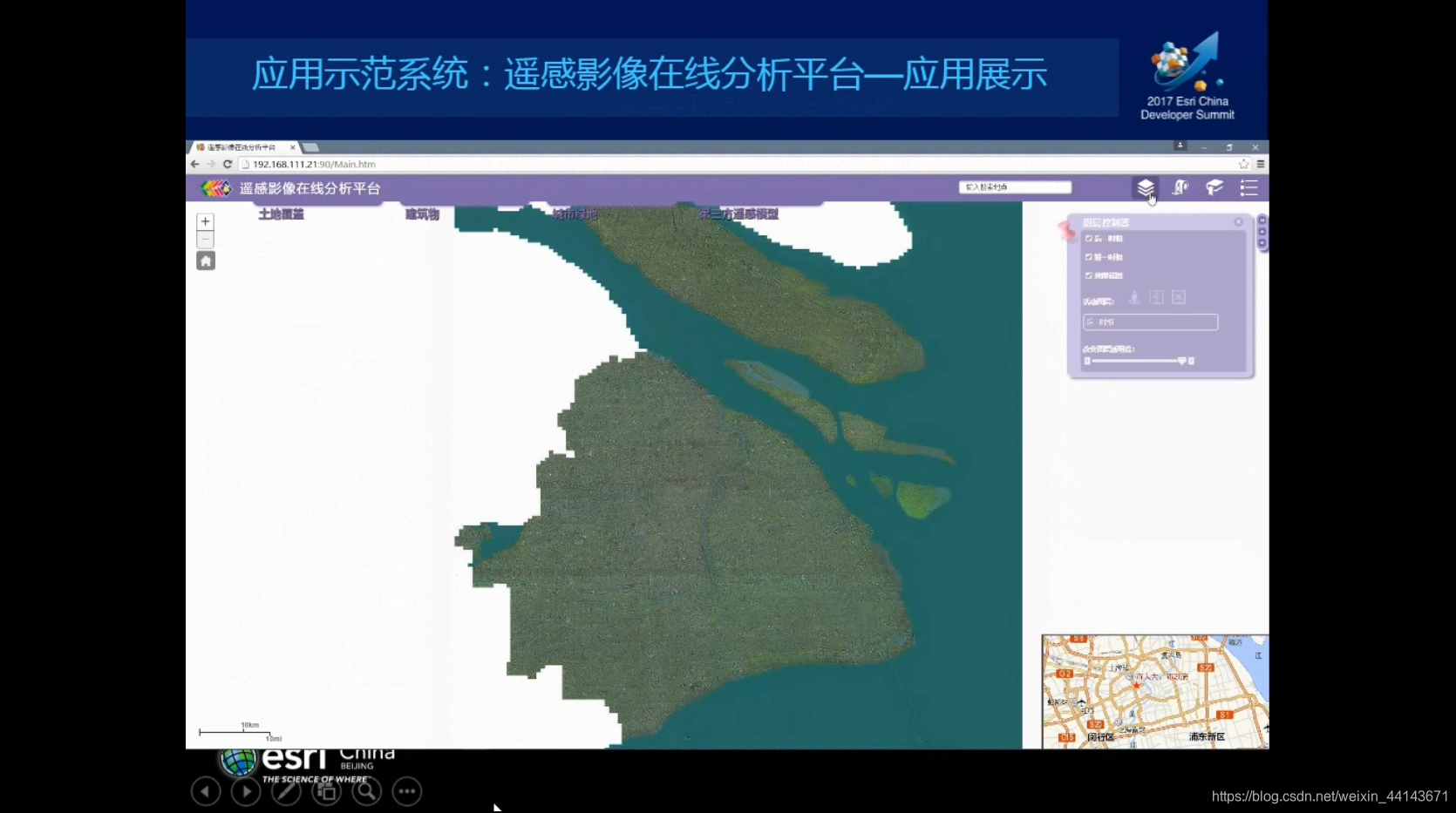This screenshot has width=1456, height=813.
Task: Go to next slide in presentation controls
Action: 246,791
